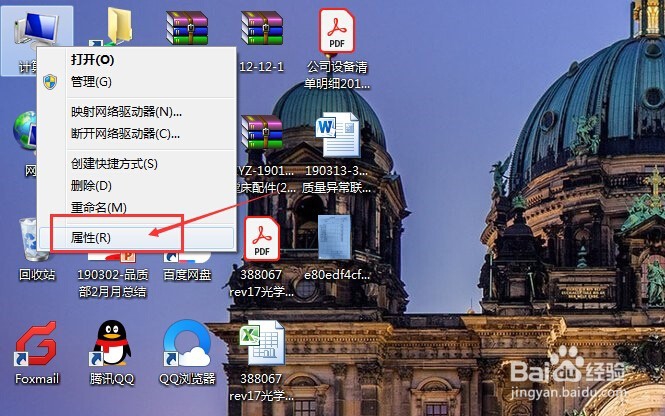665x416 pixels.
Task: Choose 创建快捷方式(S) menu entry
Action: click(x=137, y=164)
